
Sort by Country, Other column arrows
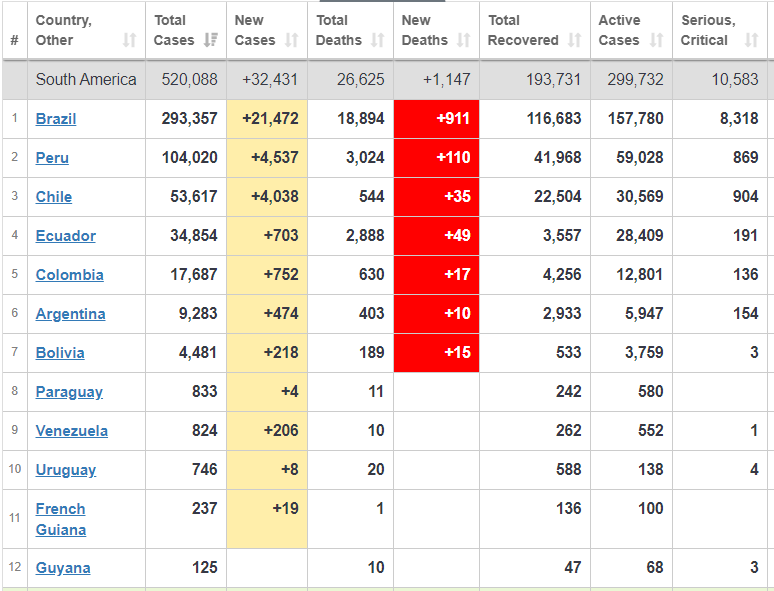pos(129,40)
